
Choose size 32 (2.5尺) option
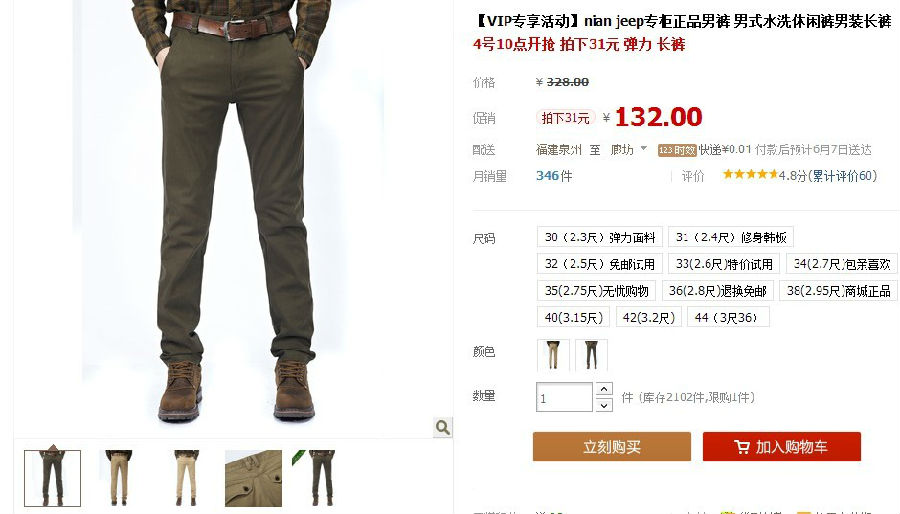pos(600,264)
